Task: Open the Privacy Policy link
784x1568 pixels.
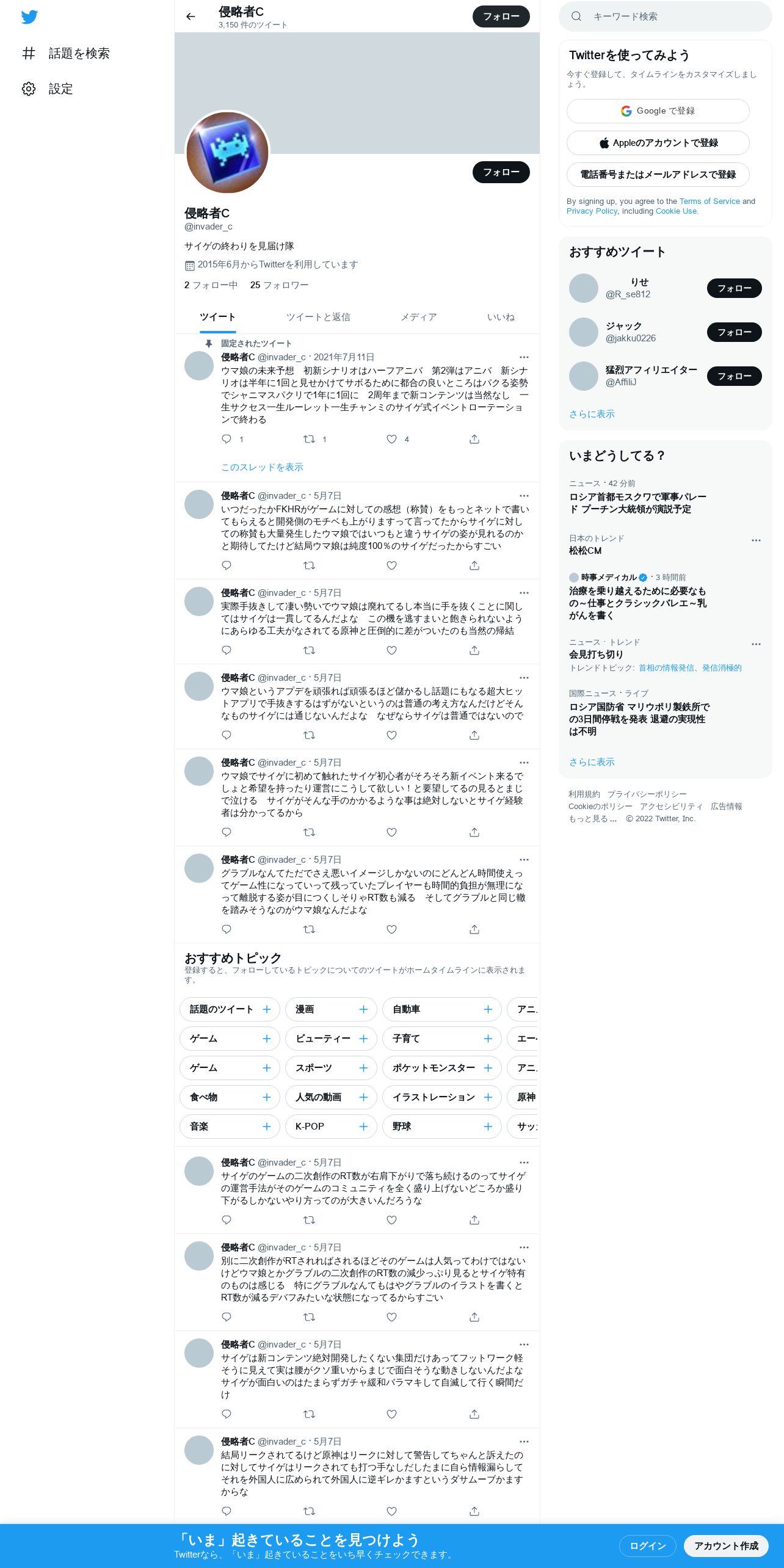Action: [592, 211]
